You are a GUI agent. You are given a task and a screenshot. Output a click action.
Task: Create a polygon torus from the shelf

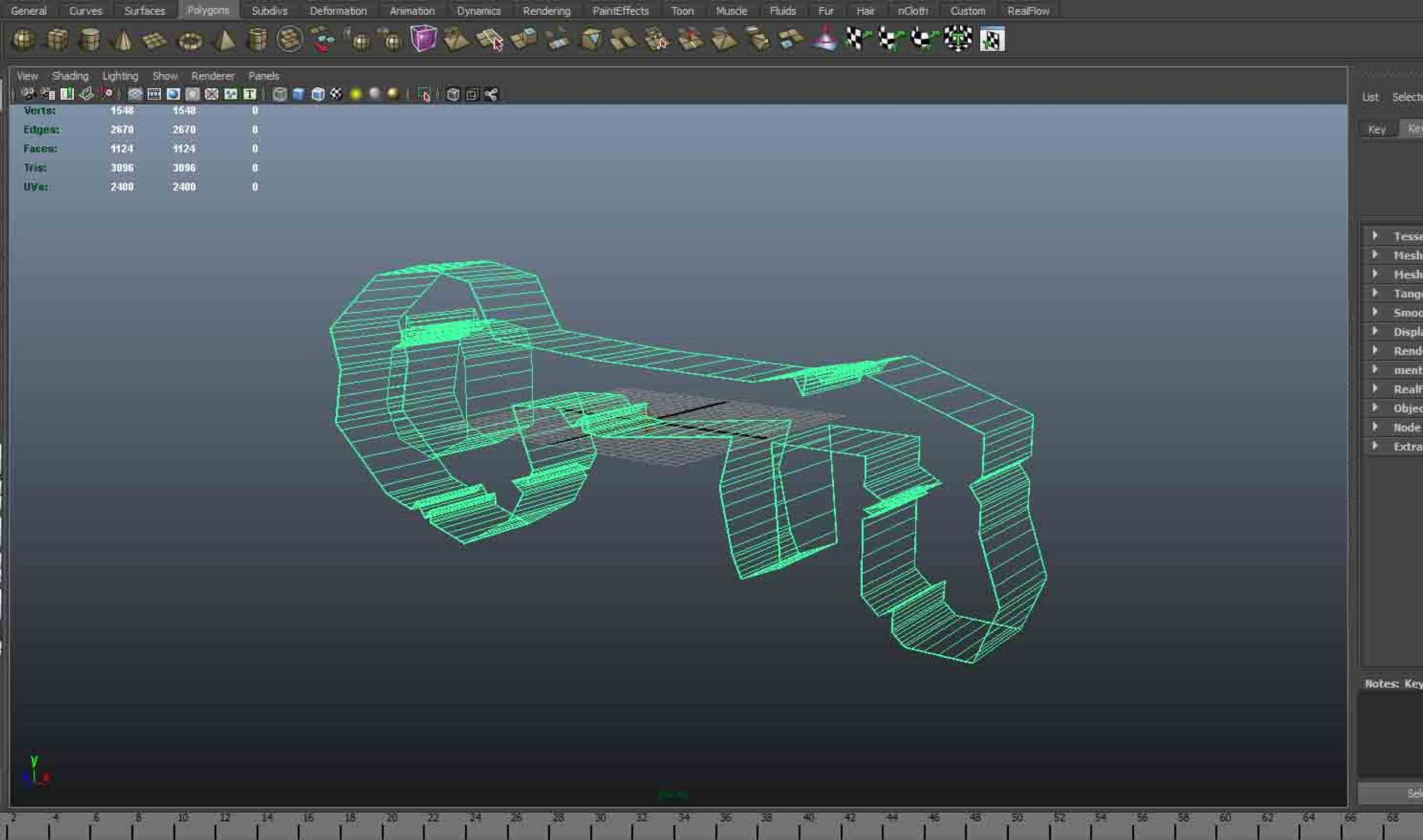(x=190, y=40)
